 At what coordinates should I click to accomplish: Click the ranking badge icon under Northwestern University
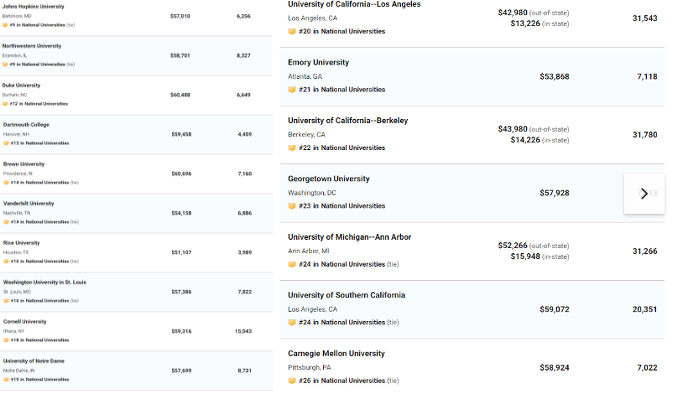5,64
